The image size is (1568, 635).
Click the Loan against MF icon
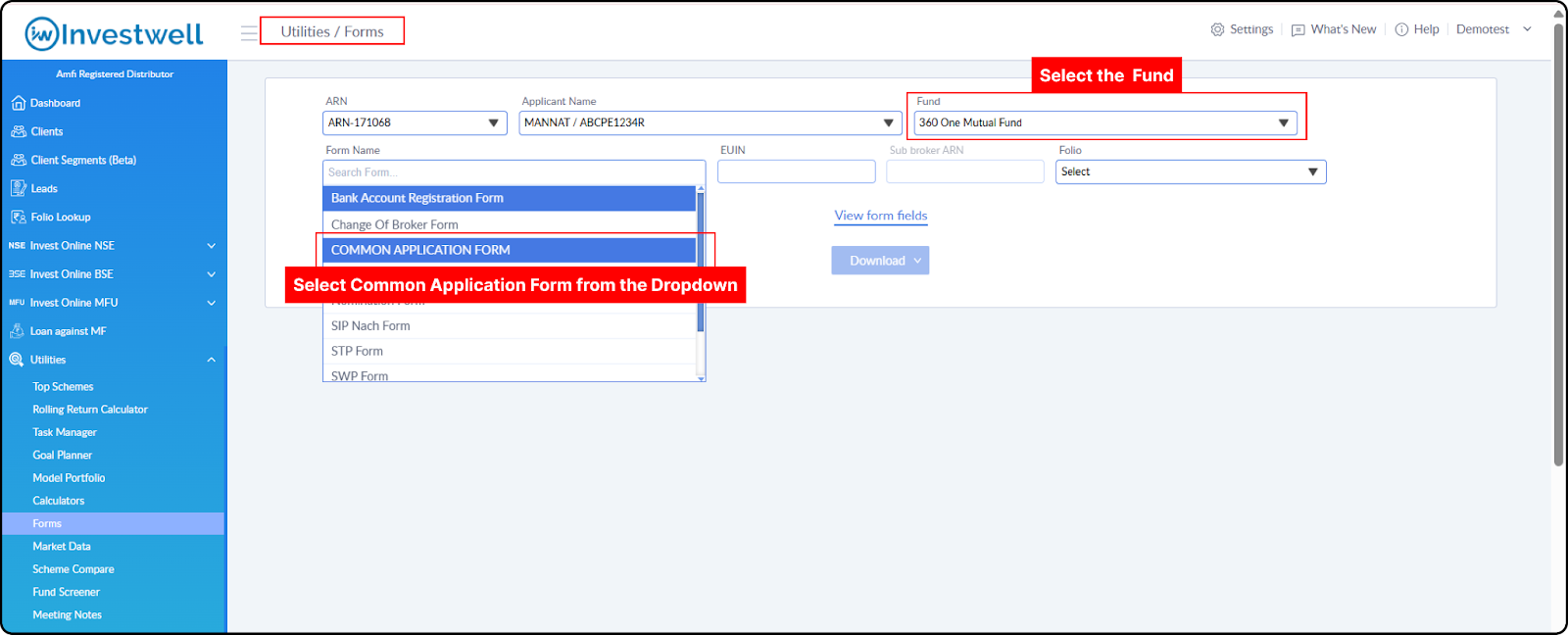click(x=18, y=331)
